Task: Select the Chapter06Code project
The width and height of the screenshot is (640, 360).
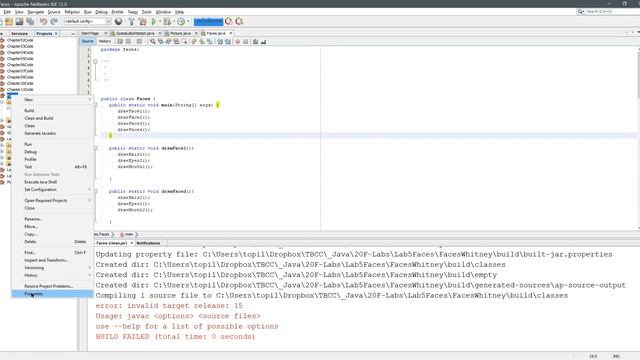Action: [x=20, y=65]
